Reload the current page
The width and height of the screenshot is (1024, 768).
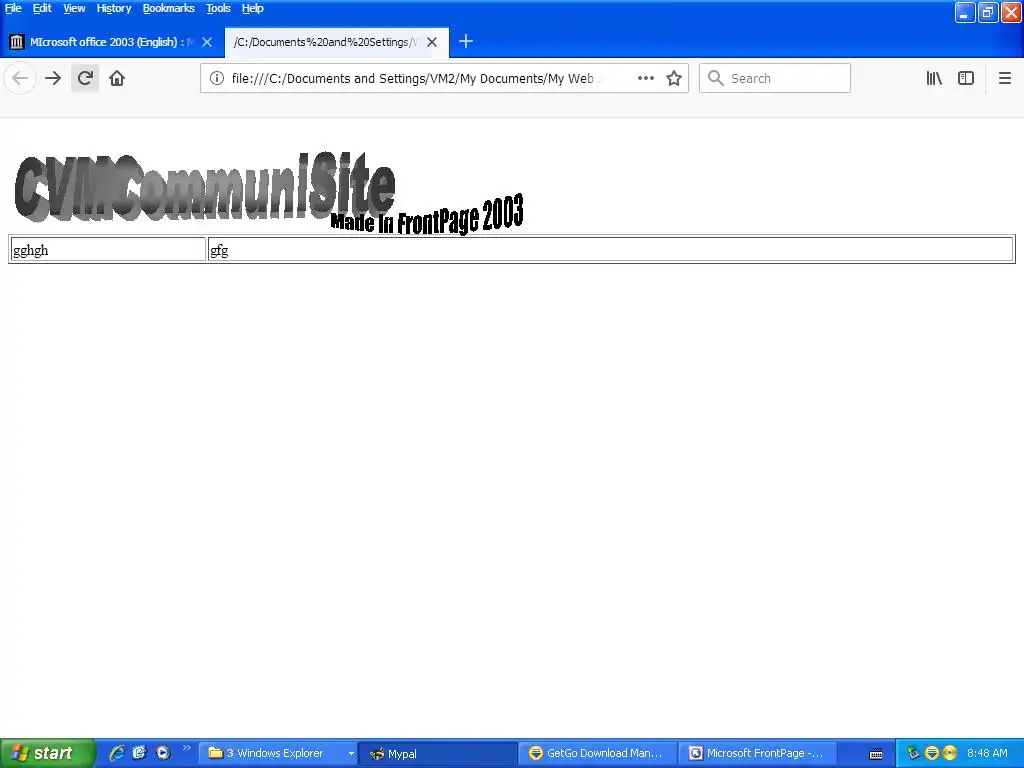click(85, 78)
